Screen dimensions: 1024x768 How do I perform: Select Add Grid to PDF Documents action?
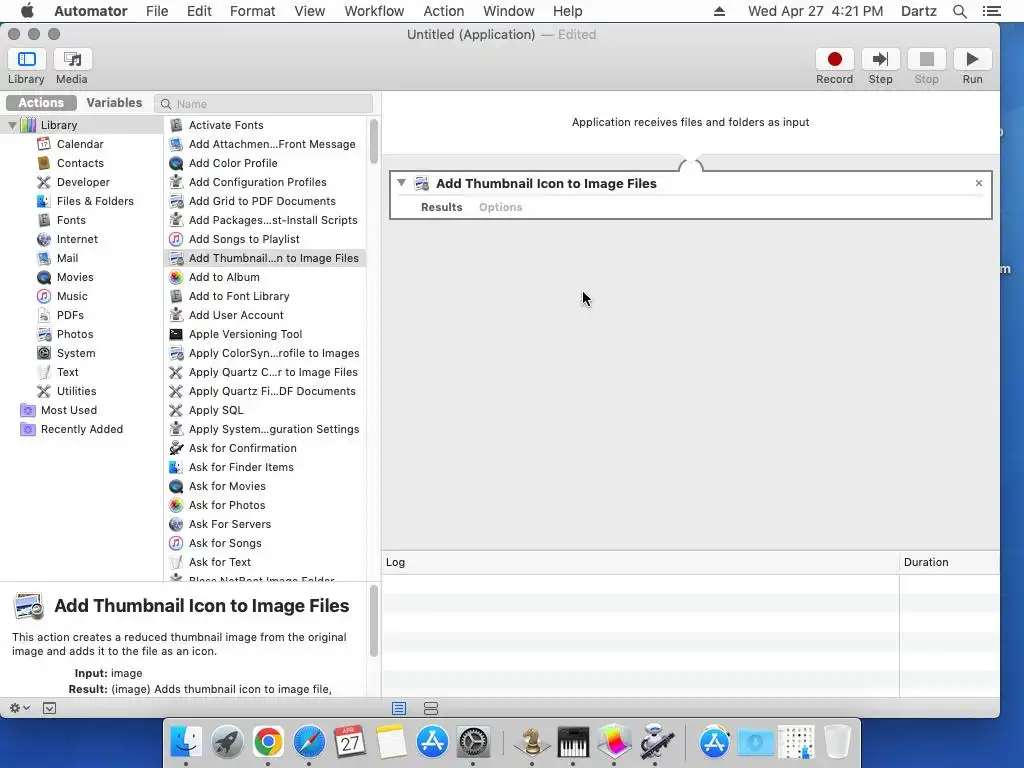pyautogui.click(x=264, y=200)
